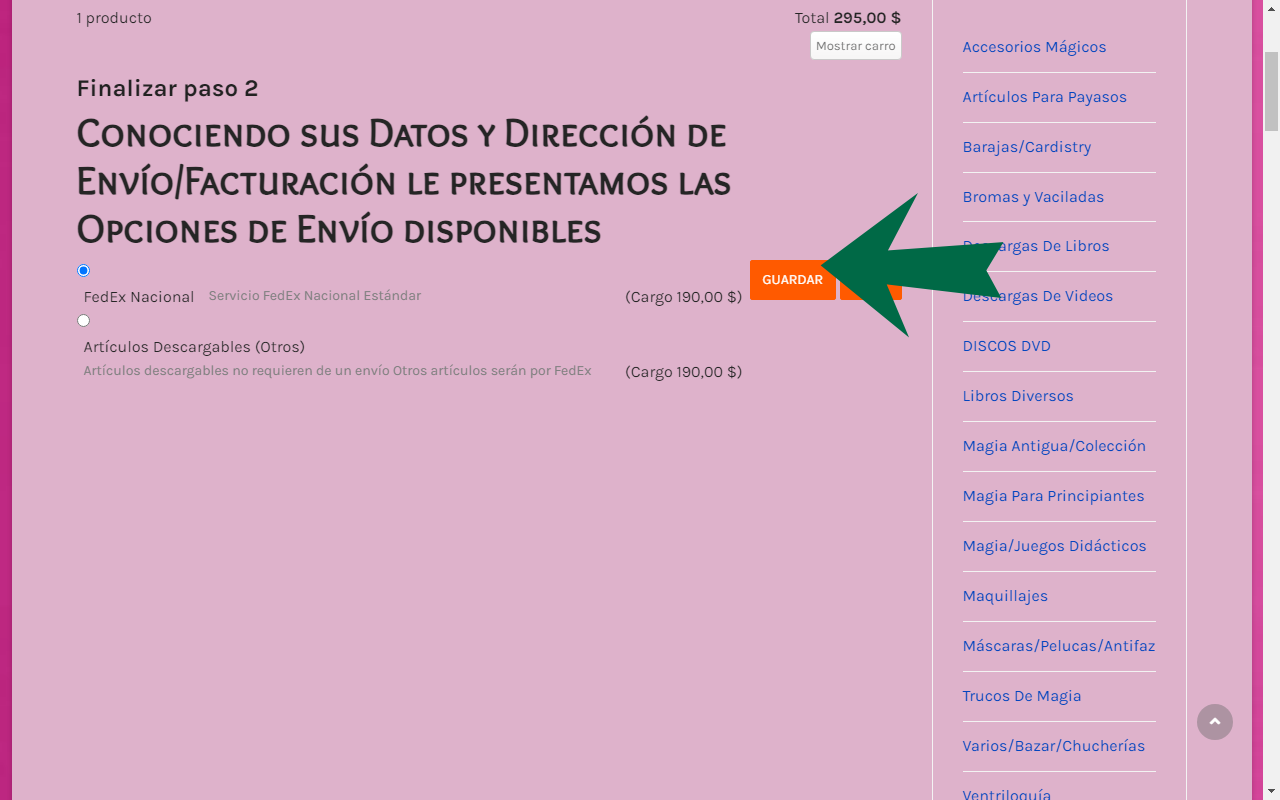Click the orange GUARDAR button
Viewport: 1280px width, 800px height.
792,280
